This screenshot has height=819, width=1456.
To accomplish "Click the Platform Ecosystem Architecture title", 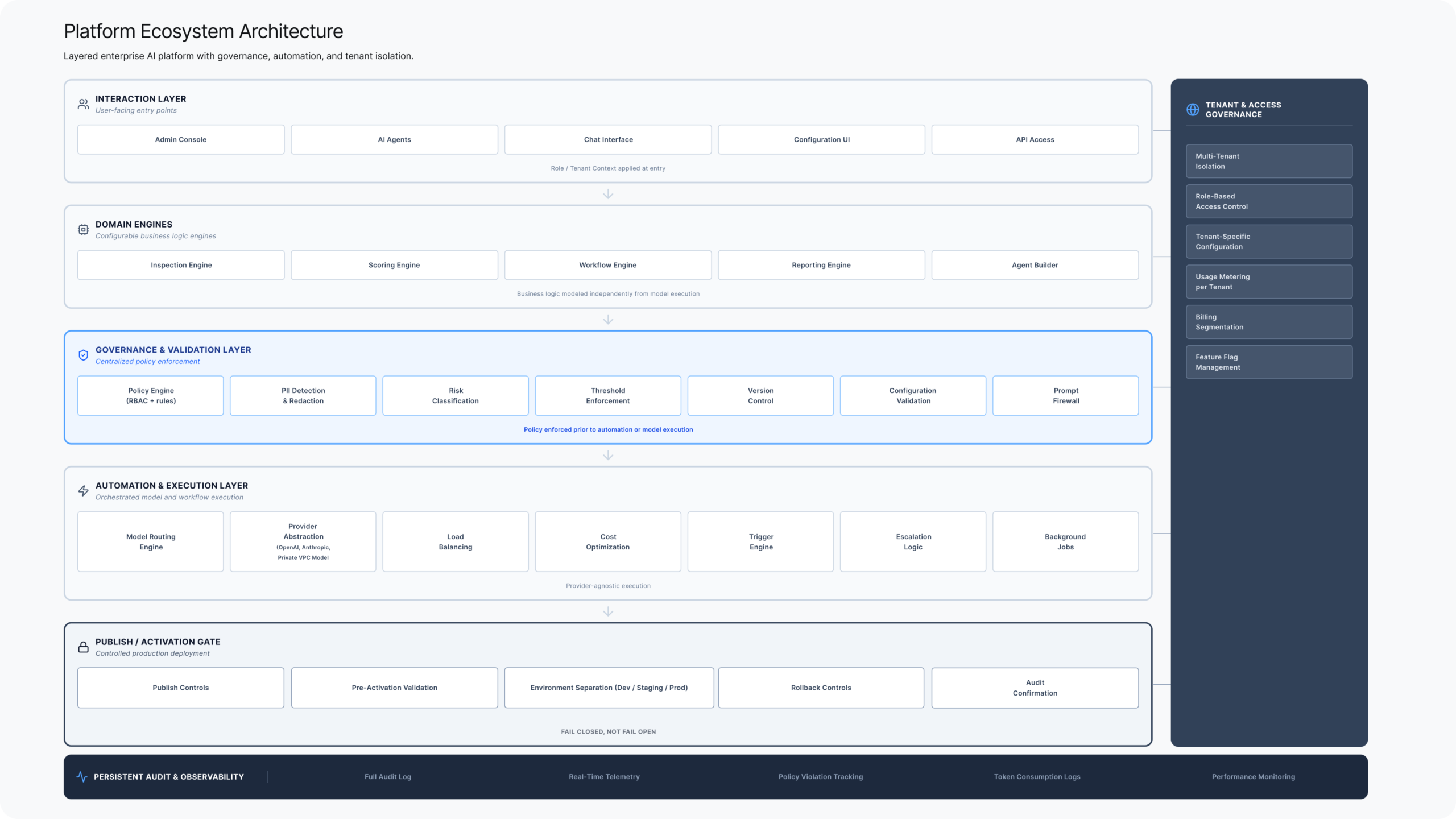I will tap(203, 31).
